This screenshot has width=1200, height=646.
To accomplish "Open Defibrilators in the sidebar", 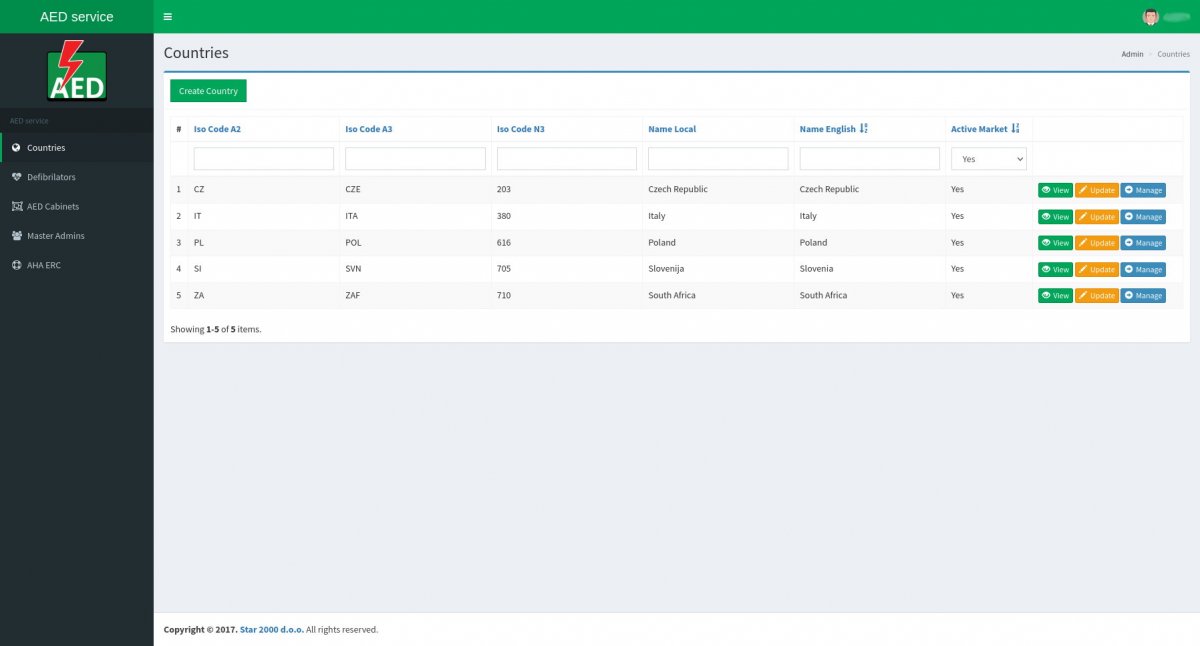I will (51, 177).
